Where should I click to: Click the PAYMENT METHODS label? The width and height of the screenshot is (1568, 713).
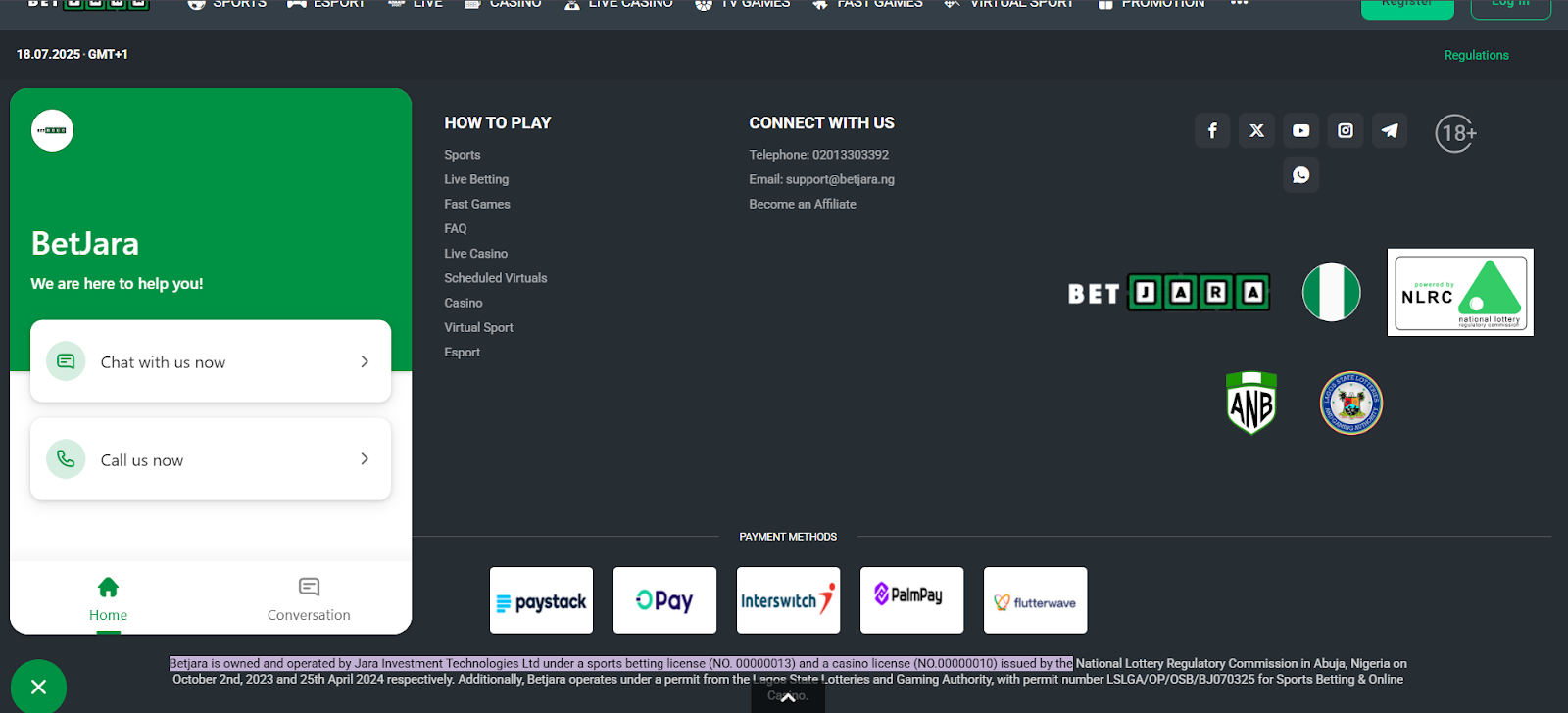788,537
